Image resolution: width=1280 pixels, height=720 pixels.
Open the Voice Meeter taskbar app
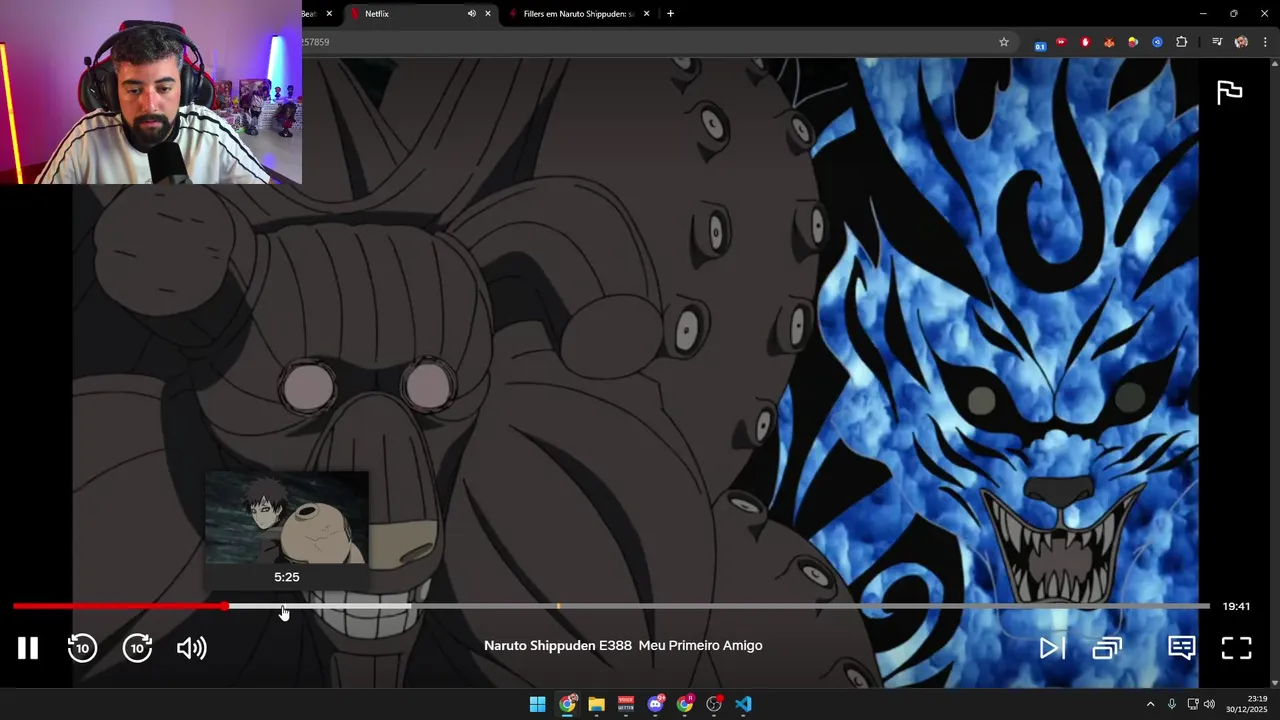click(x=626, y=704)
